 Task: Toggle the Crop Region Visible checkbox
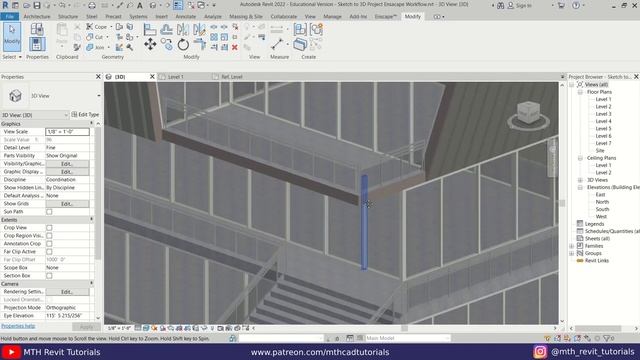pyautogui.click(x=49, y=236)
